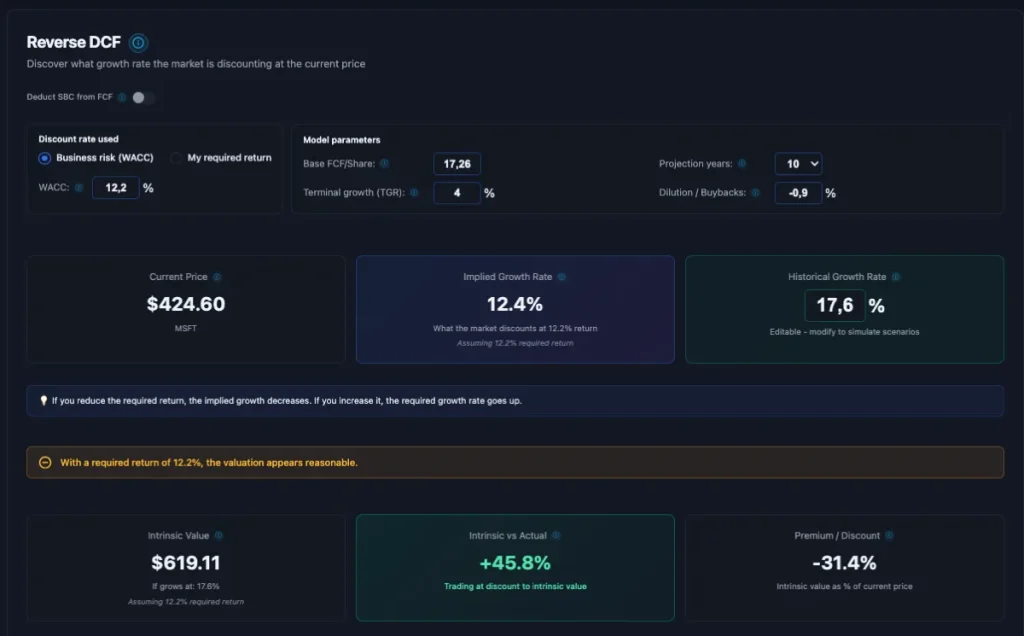Click the Terminal growth (TGR) info icon
This screenshot has width=1024, height=636.
pyautogui.click(x=414, y=193)
